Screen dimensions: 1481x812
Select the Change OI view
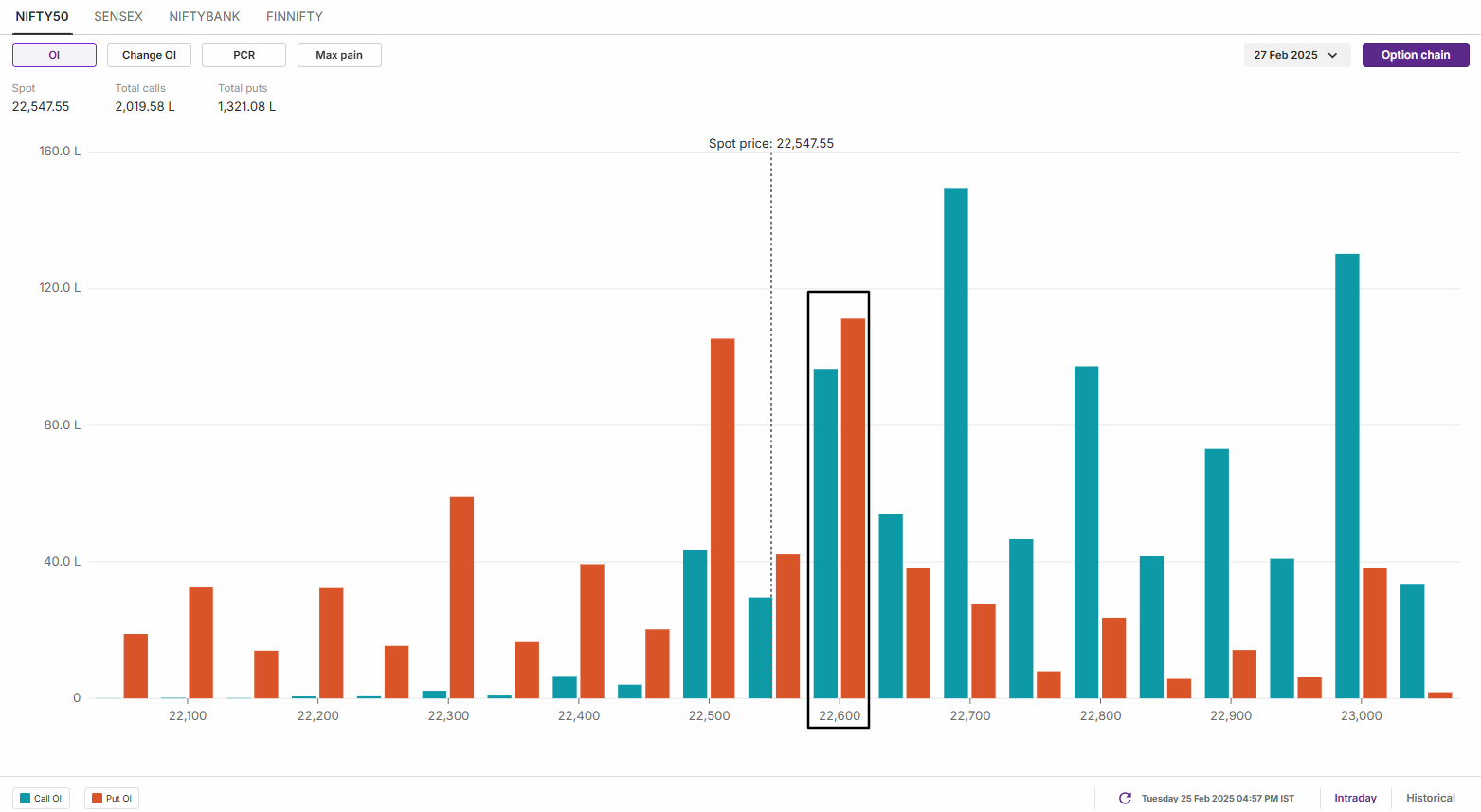point(149,55)
